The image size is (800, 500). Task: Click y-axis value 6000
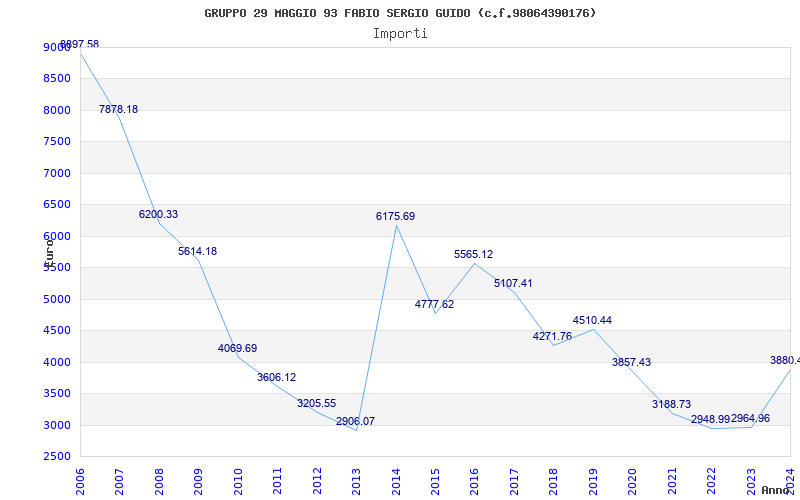tap(57, 236)
